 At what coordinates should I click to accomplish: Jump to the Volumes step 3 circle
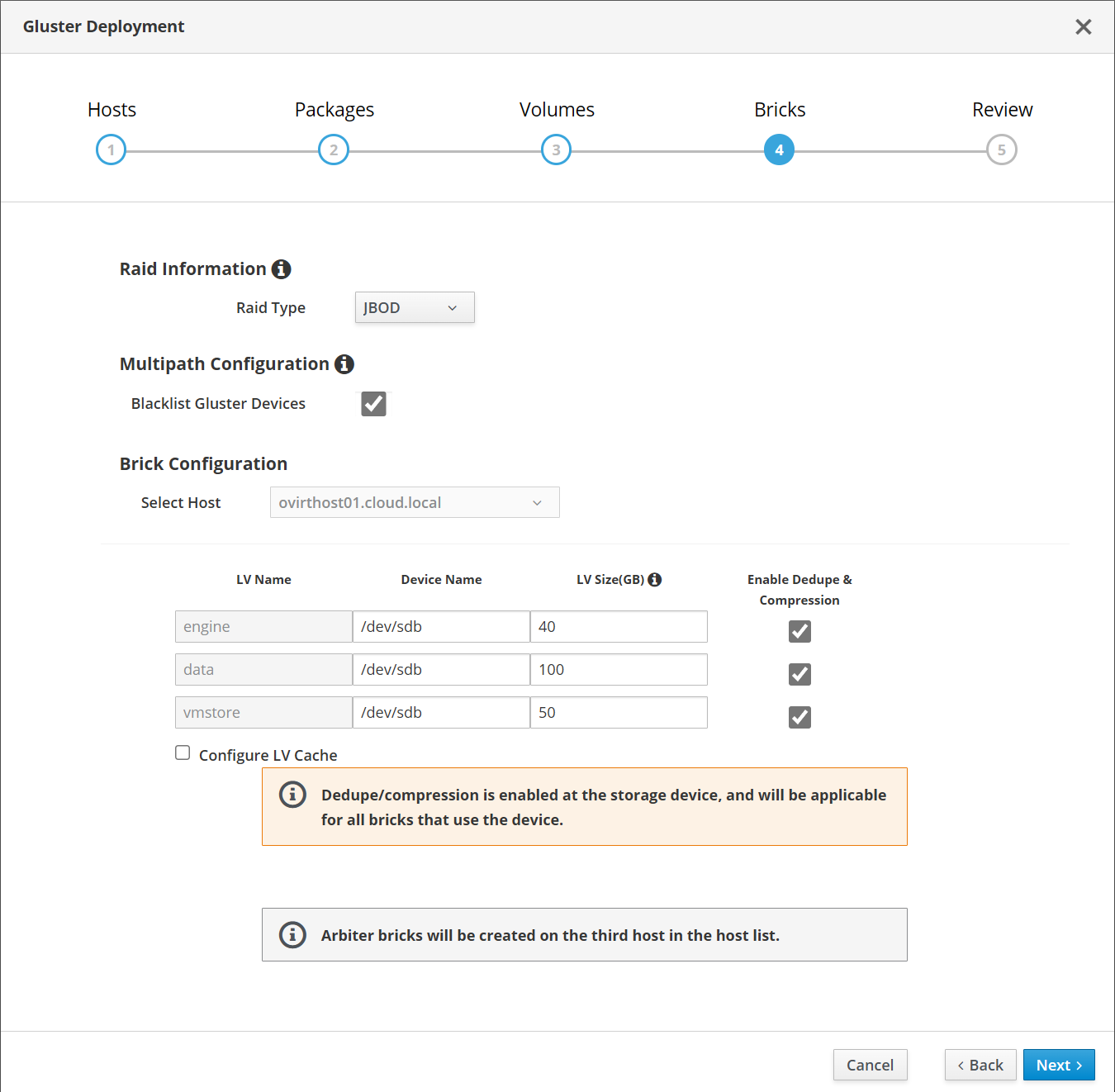point(556,150)
